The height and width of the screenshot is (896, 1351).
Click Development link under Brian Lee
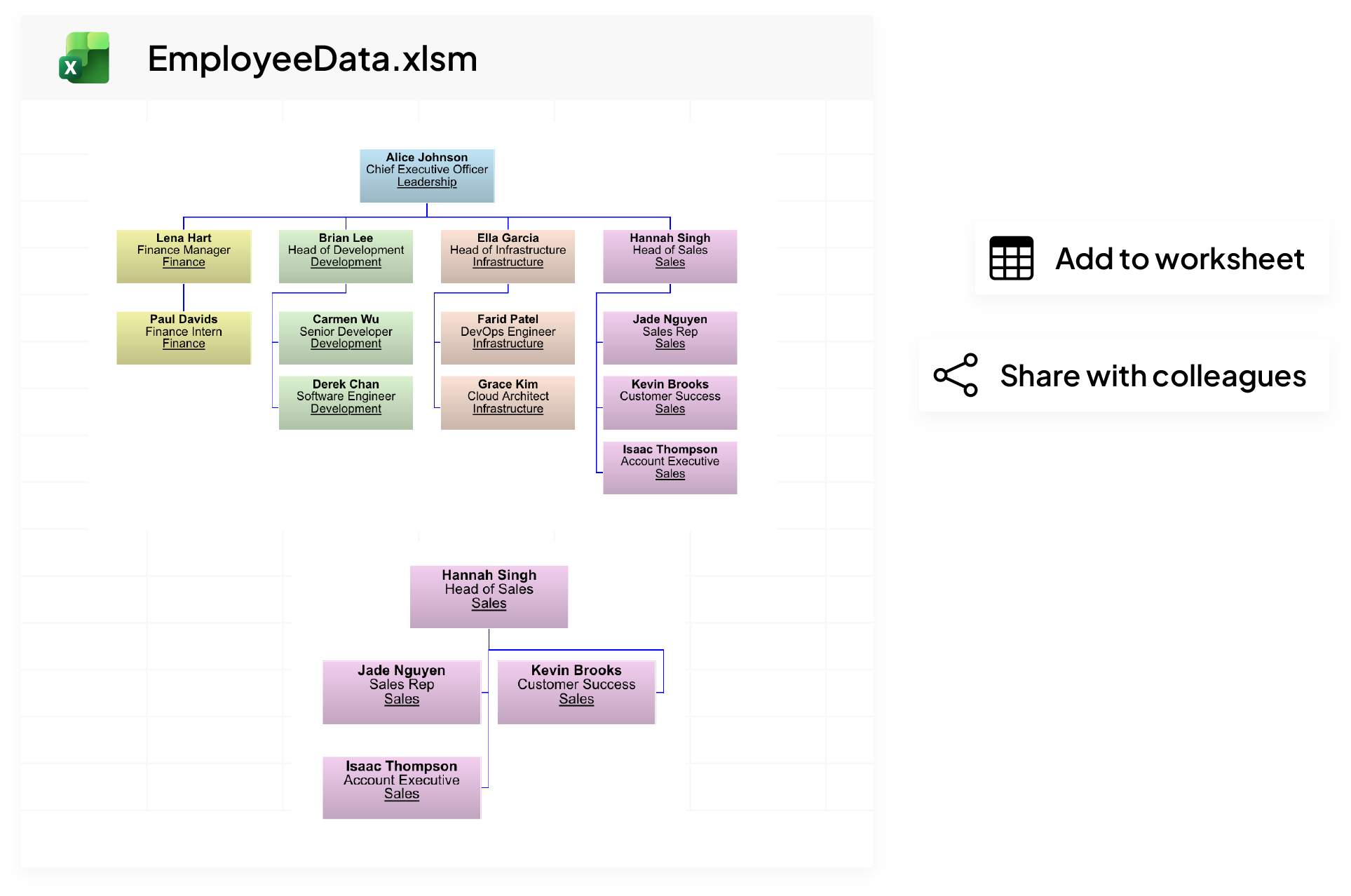point(346,262)
